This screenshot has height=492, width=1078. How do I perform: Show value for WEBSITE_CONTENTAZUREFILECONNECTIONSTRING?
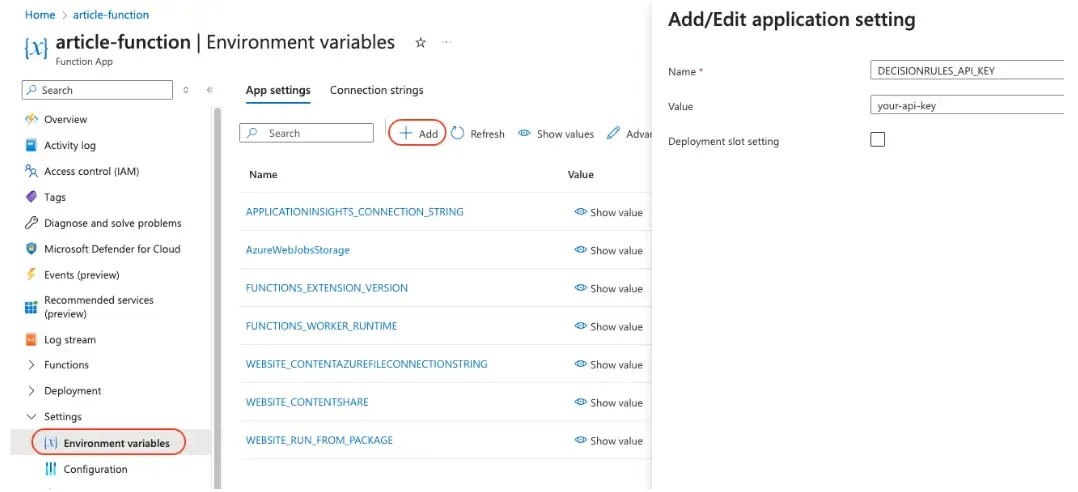[x=608, y=365]
